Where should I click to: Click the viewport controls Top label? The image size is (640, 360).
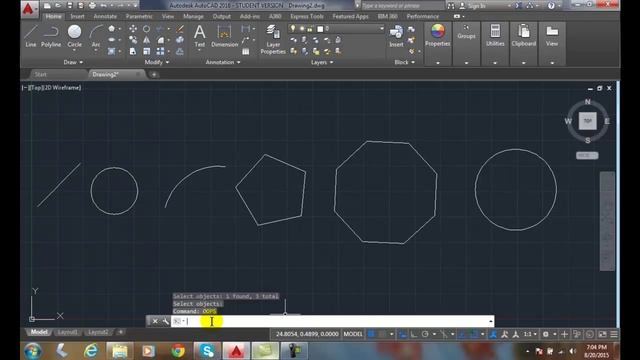35,87
